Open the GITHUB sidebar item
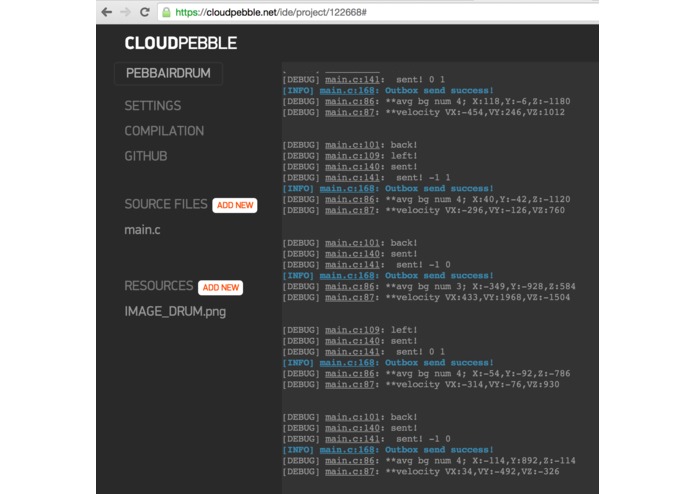Screen dimensions: 695x494 click(146, 156)
